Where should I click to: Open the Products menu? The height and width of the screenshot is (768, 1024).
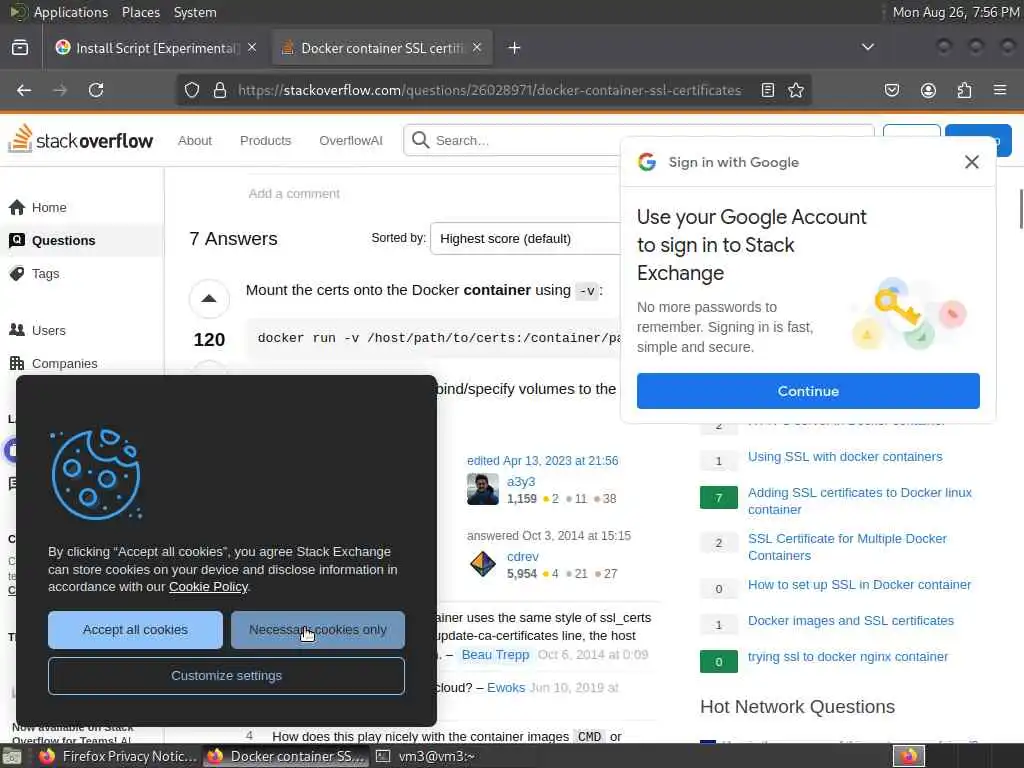[x=265, y=140]
